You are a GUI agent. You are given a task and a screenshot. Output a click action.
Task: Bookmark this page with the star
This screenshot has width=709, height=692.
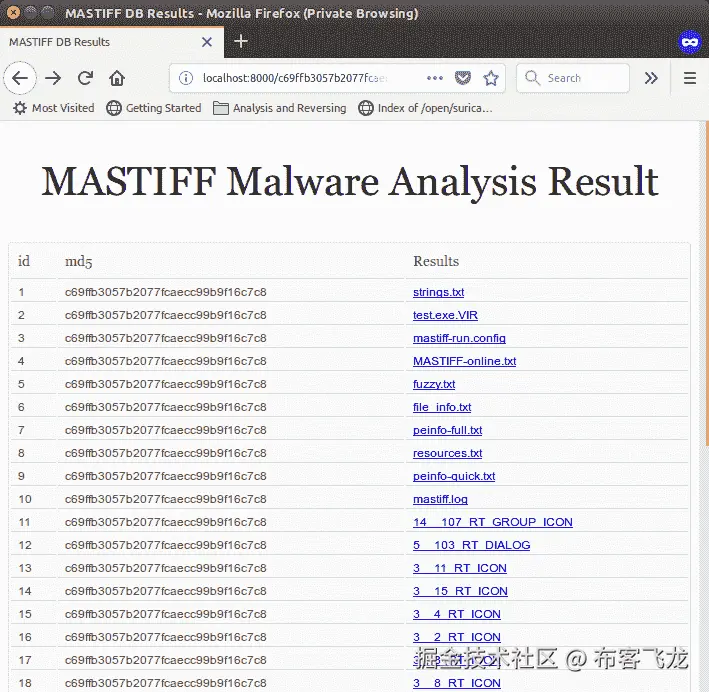[x=491, y=78]
